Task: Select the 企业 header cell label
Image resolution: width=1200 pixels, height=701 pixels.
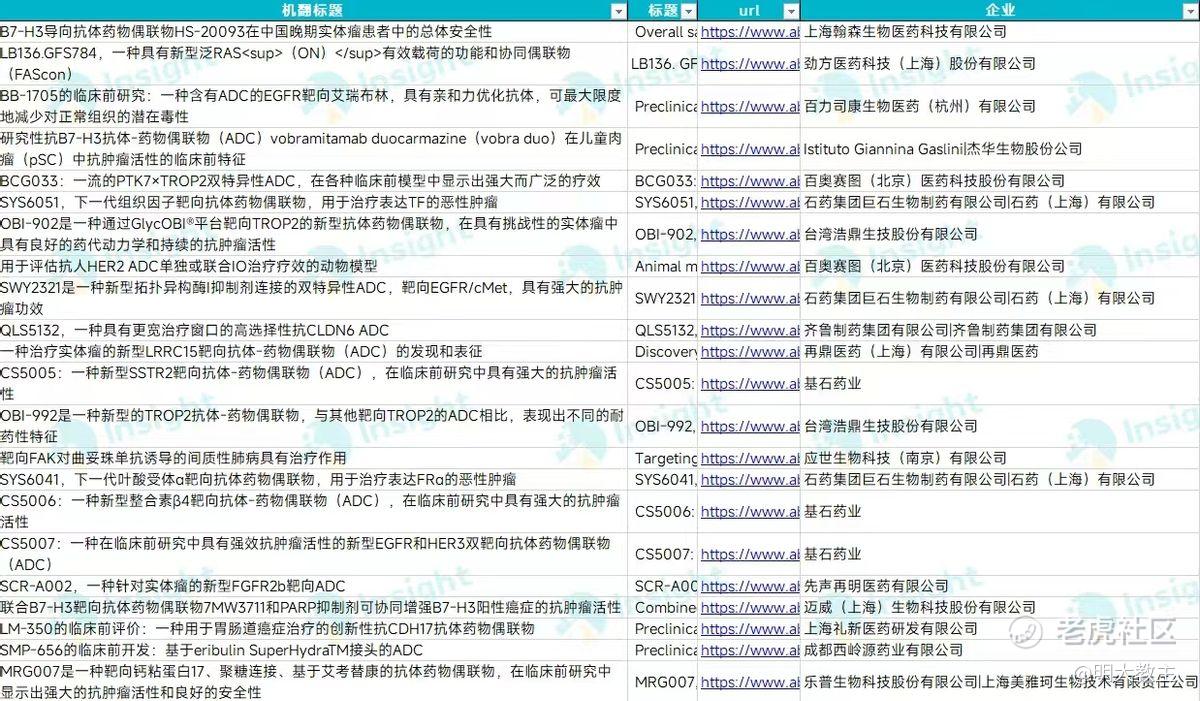Action: point(1000,11)
